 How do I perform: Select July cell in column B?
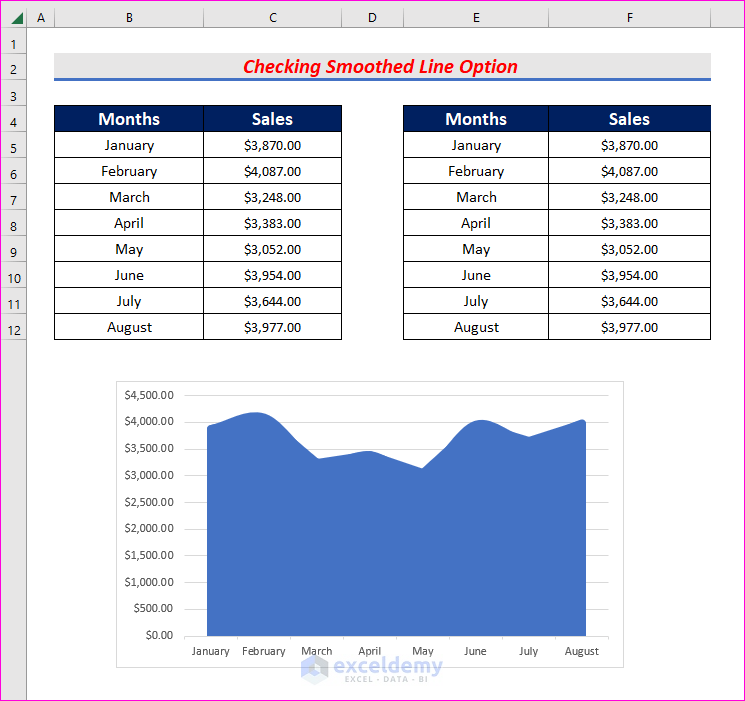click(129, 301)
